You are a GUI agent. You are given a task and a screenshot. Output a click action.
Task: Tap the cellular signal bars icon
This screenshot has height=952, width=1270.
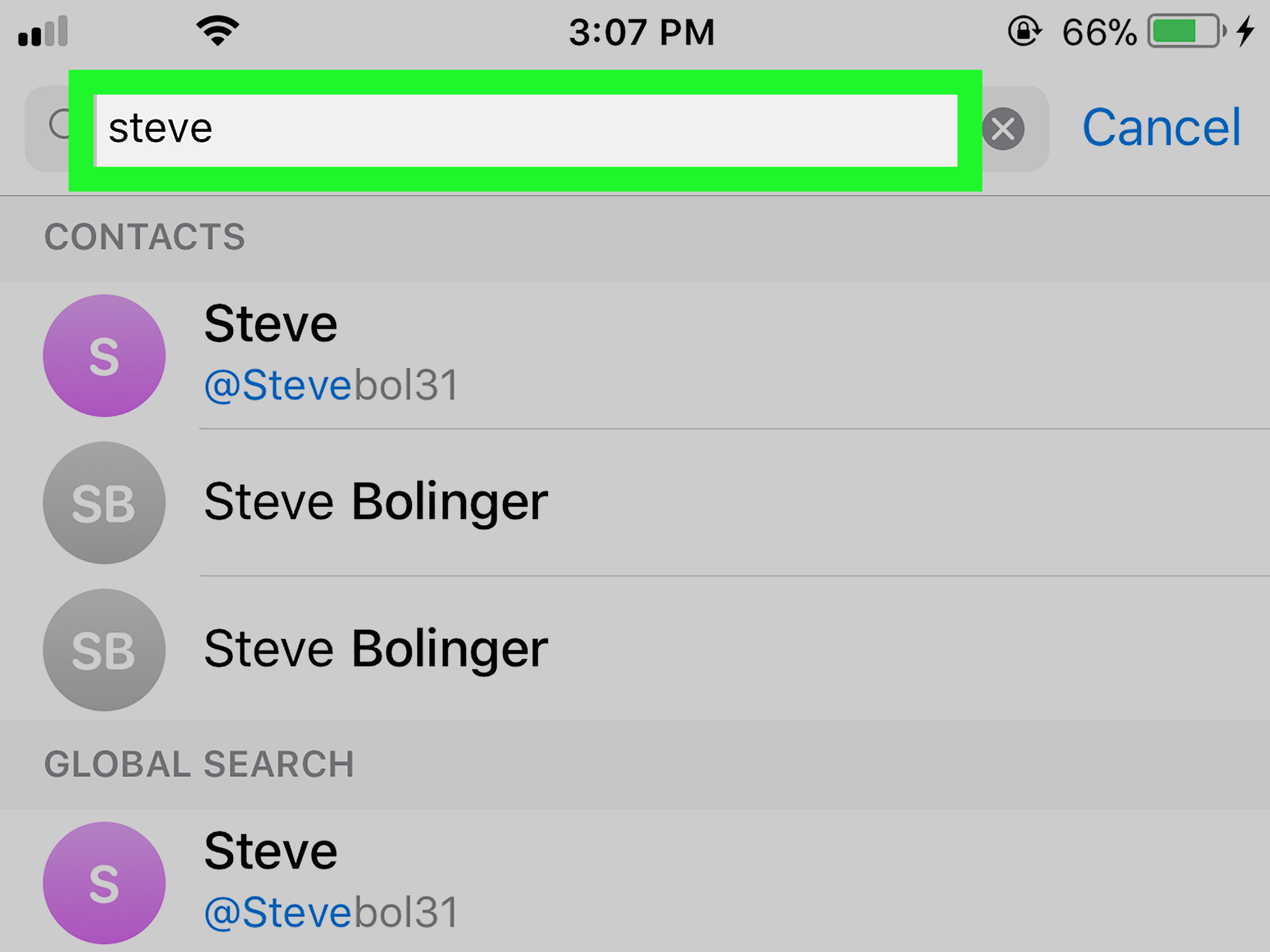(x=43, y=31)
